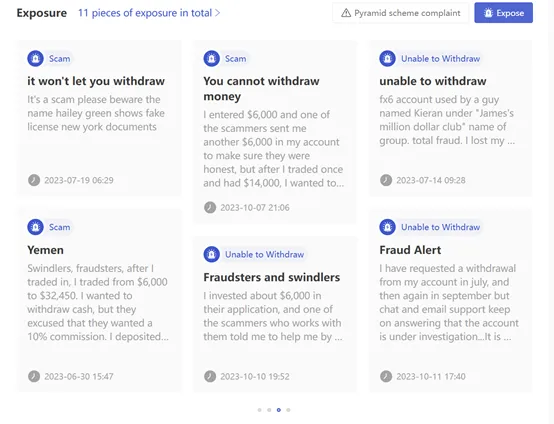Select the Scam tag on the Yemen card
The height and width of the screenshot is (424, 554).
[59, 227]
